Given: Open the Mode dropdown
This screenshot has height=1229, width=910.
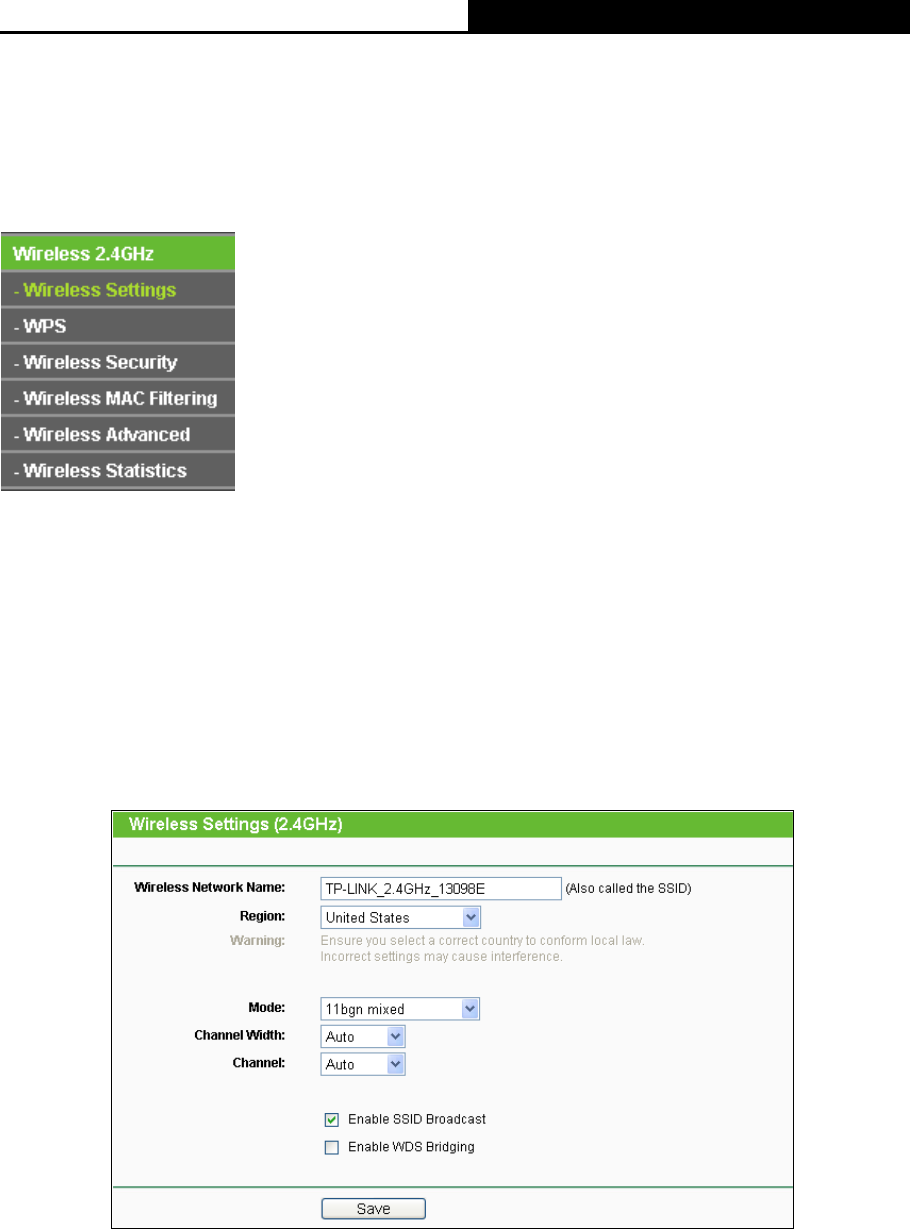Looking at the screenshot, I should [401, 1009].
